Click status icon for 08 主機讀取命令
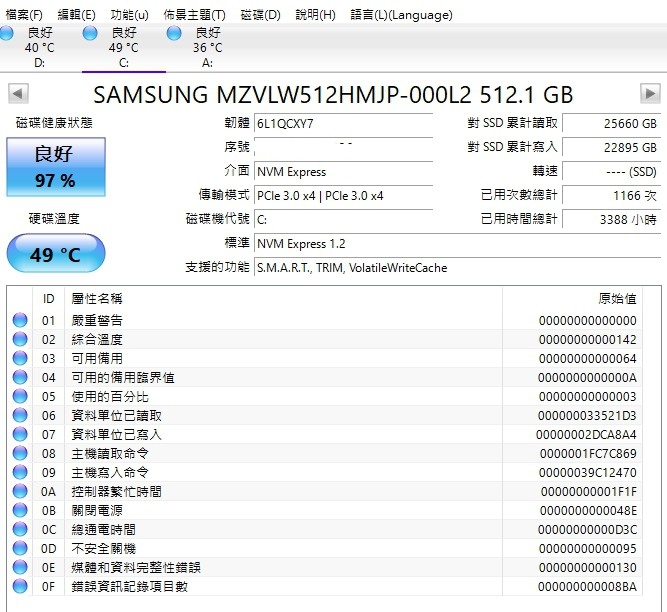The height and width of the screenshot is (612, 667). click(20, 453)
